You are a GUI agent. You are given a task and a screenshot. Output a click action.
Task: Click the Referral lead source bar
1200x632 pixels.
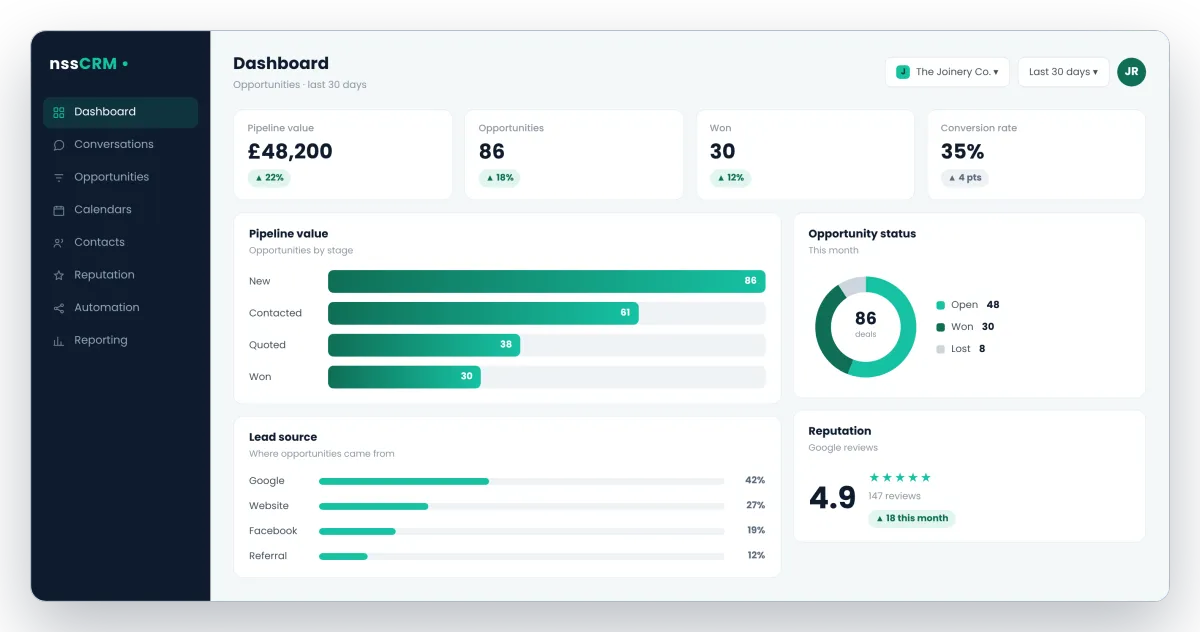click(343, 556)
